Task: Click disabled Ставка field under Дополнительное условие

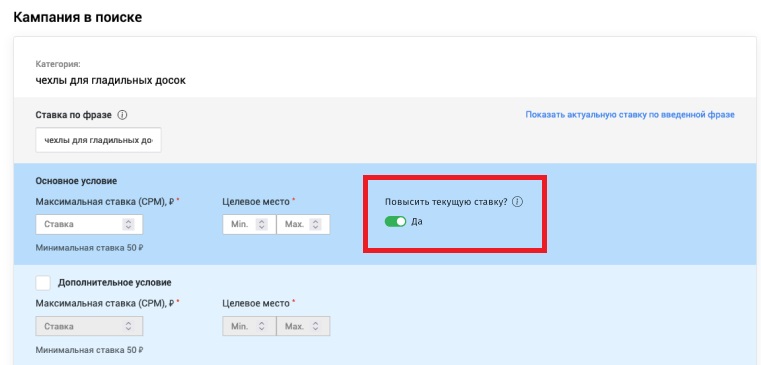Action: (x=89, y=326)
